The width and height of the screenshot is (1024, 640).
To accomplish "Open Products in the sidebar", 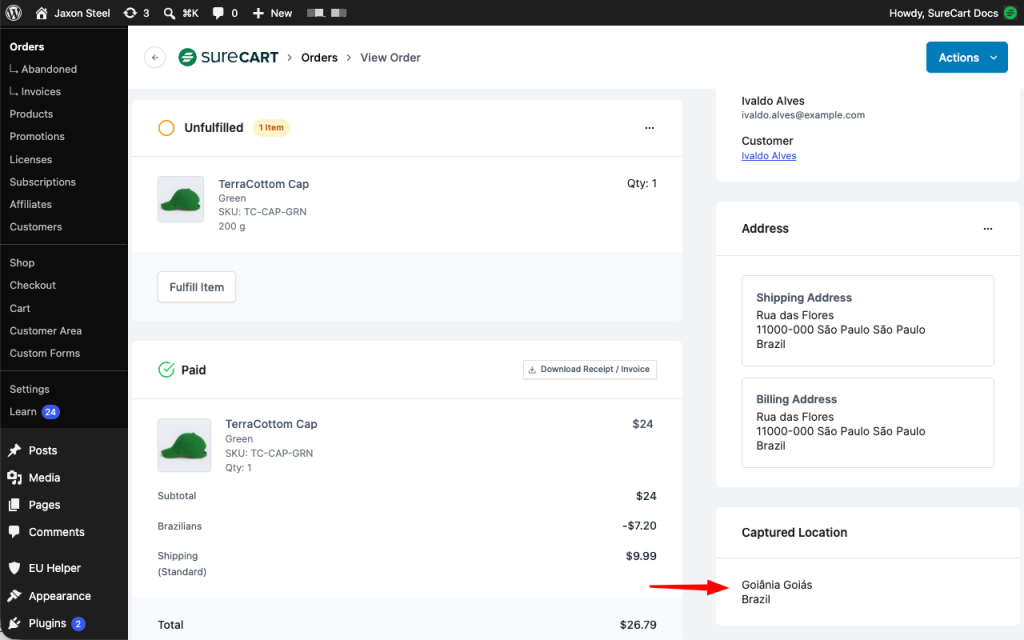I will click(31, 114).
